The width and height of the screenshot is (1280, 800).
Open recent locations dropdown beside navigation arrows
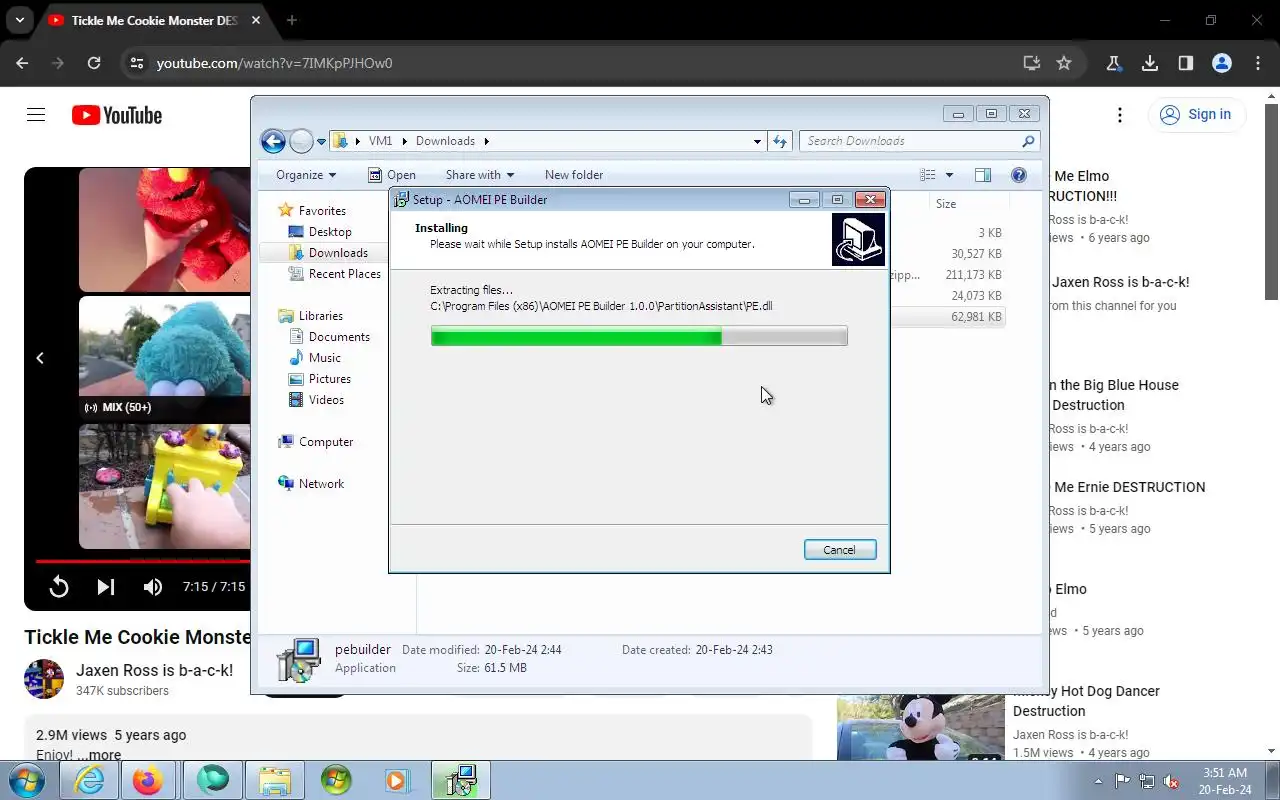(321, 142)
